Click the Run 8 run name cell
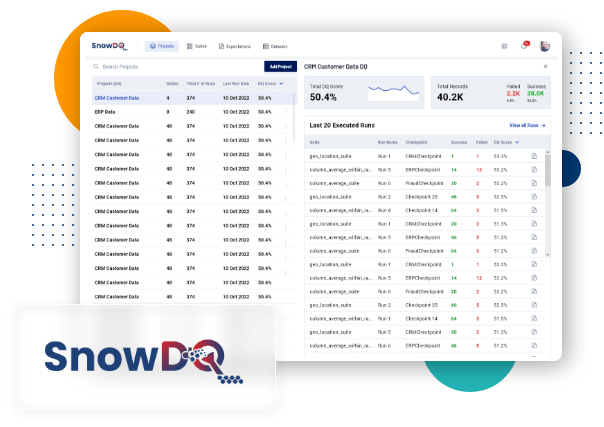Screen dimensions: 604x427 (x=384, y=210)
